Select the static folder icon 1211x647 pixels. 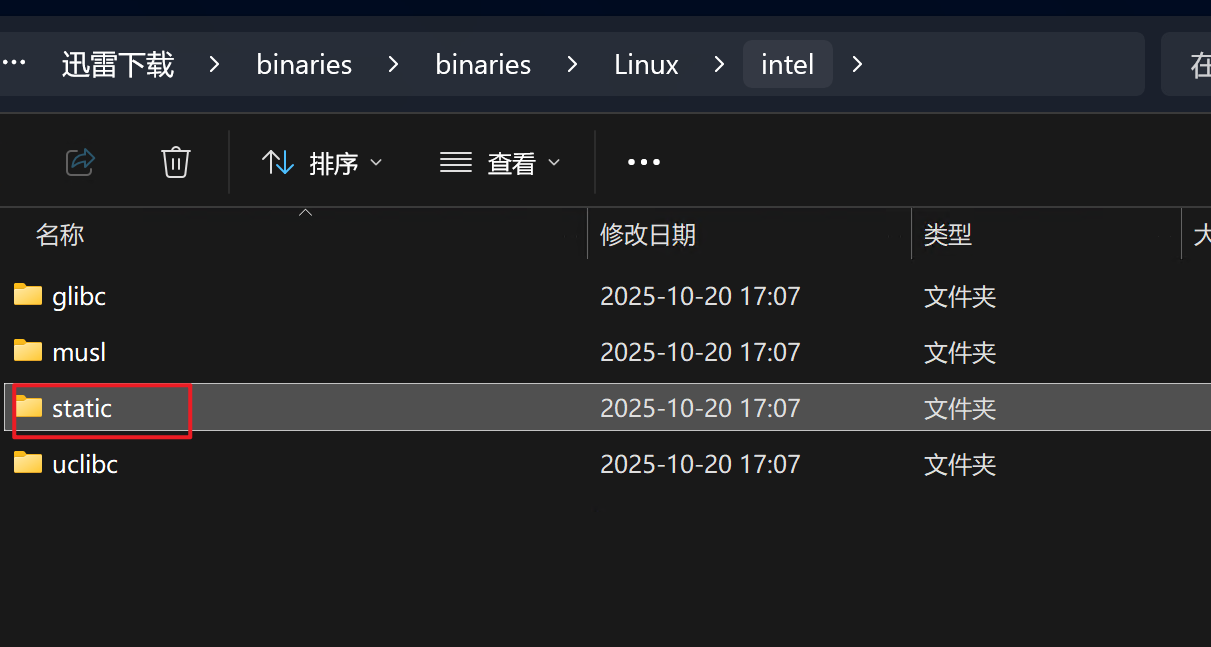(x=28, y=407)
